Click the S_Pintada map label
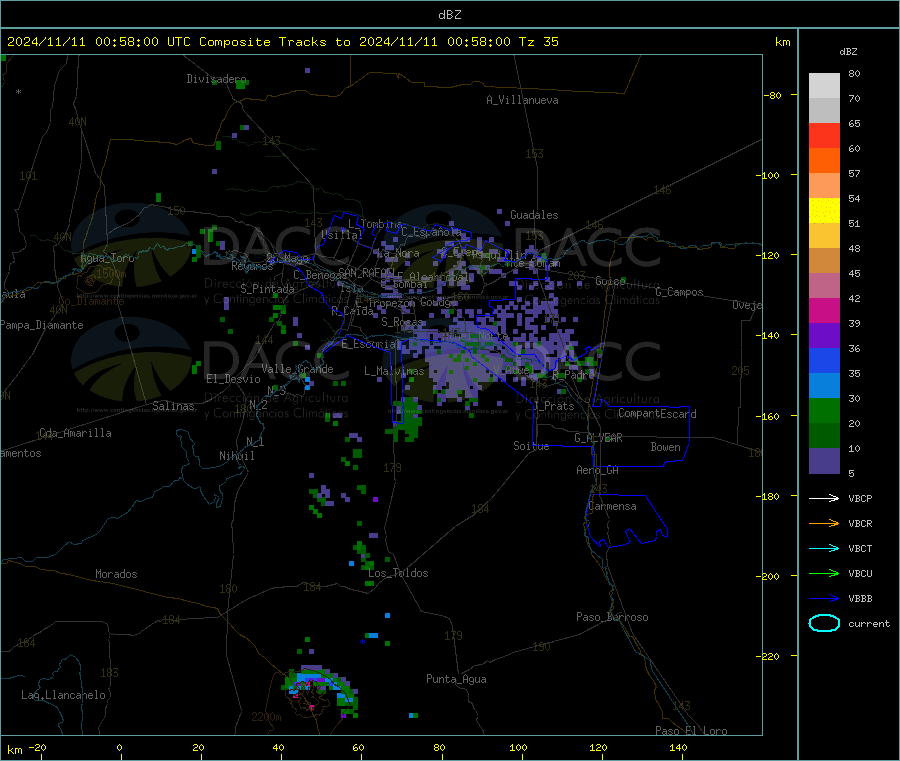 coord(267,289)
